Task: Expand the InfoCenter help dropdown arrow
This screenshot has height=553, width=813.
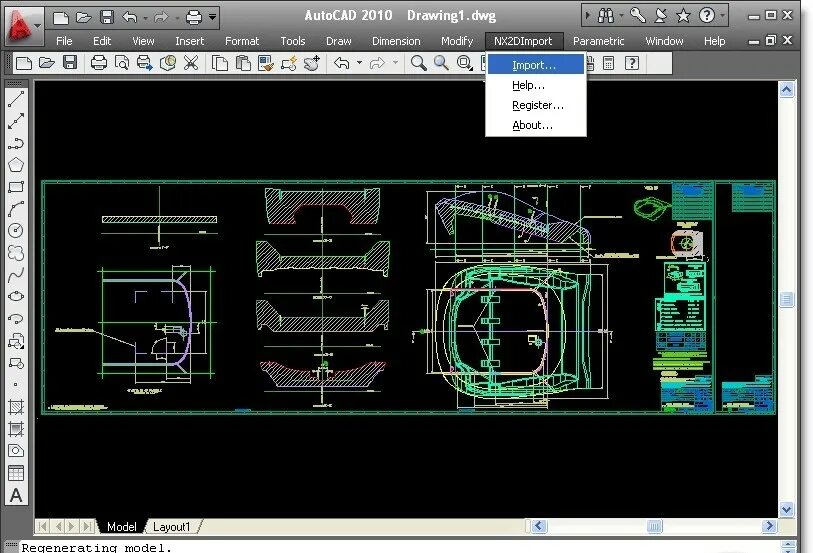Action: (722, 16)
